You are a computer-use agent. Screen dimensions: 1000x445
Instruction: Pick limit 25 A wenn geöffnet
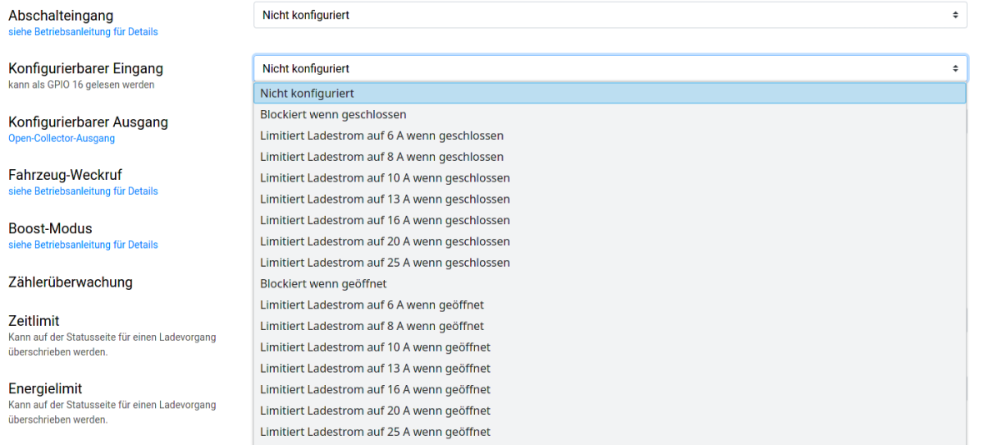tap(375, 432)
